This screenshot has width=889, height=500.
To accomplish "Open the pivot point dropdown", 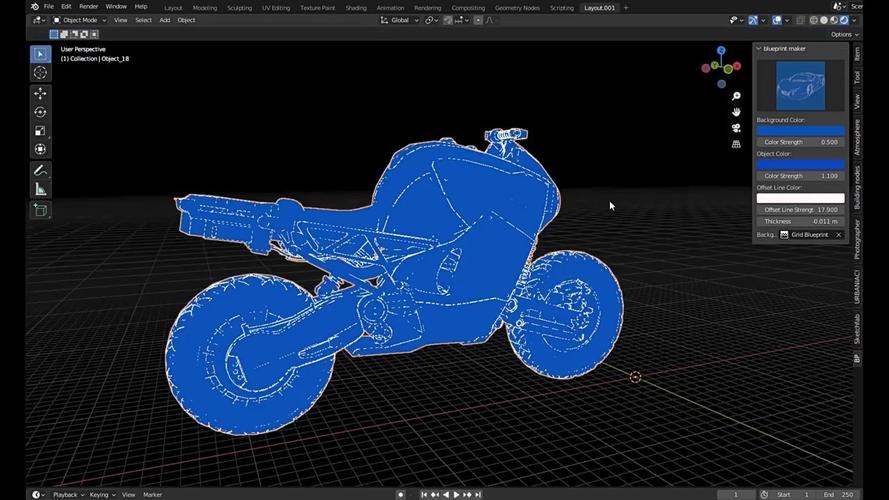I will pos(432,20).
